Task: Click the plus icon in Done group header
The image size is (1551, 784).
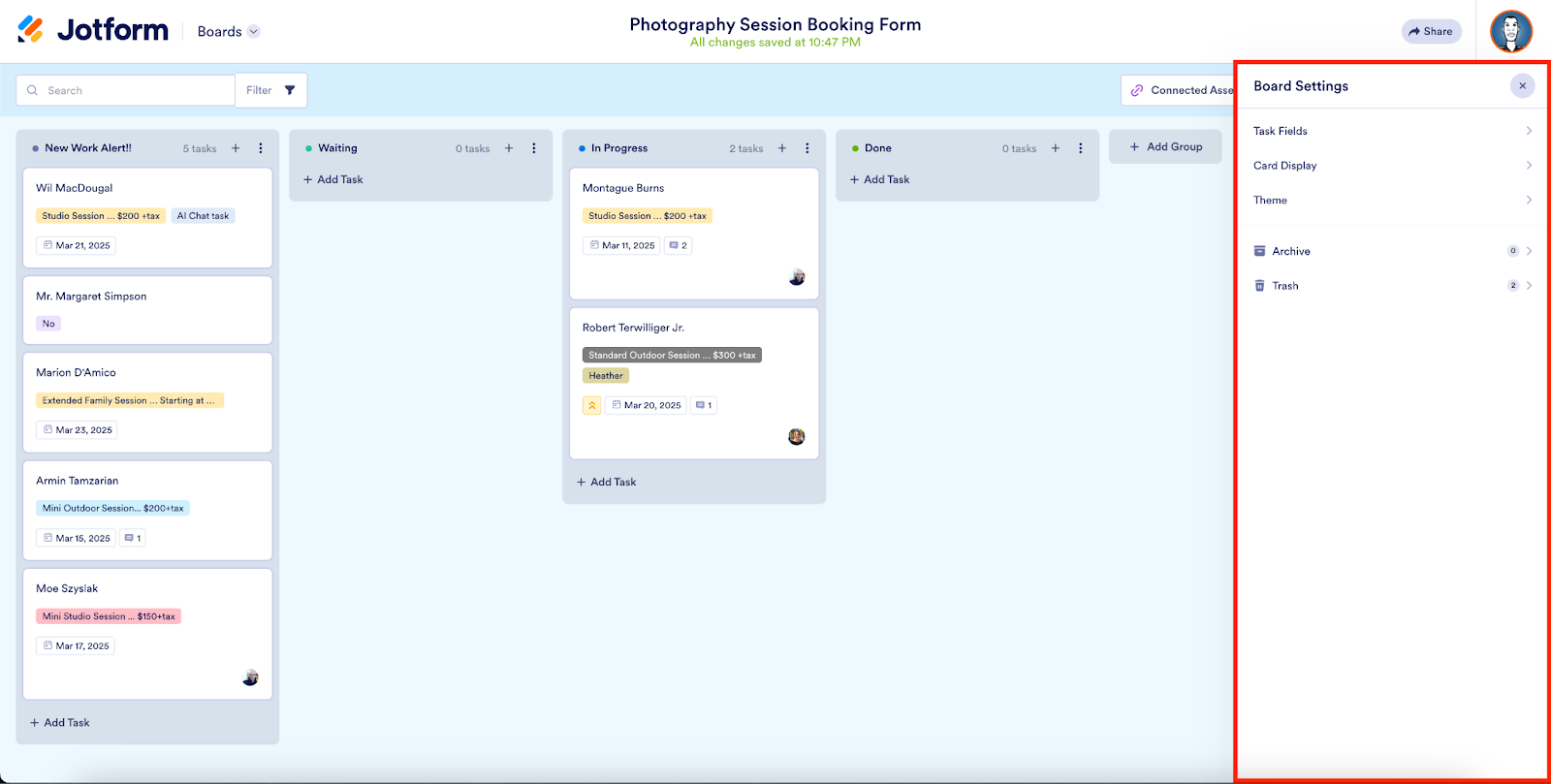Action: tap(1056, 148)
